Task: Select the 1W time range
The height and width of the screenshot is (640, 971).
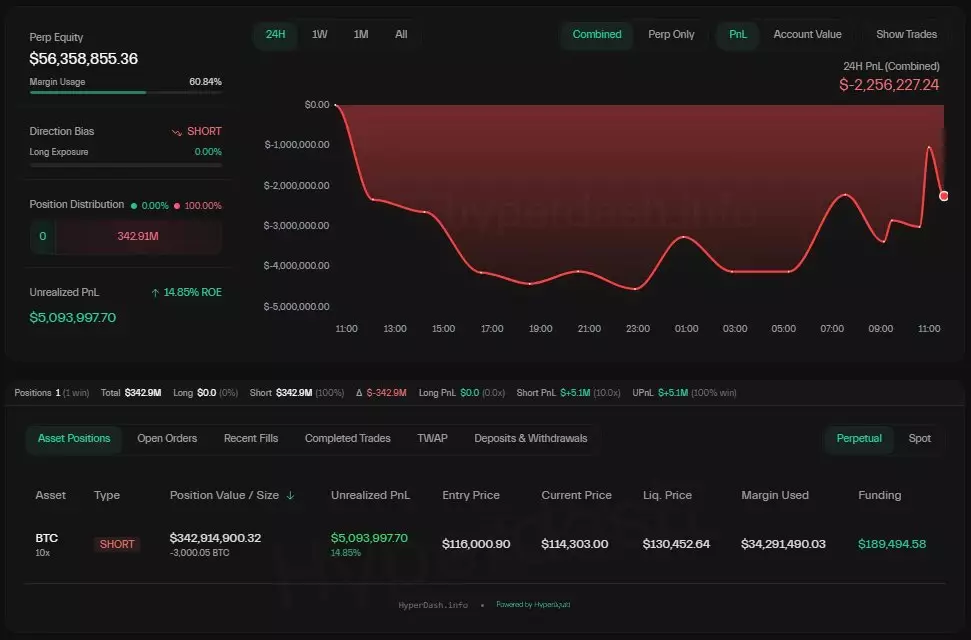Action: [x=319, y=34]
